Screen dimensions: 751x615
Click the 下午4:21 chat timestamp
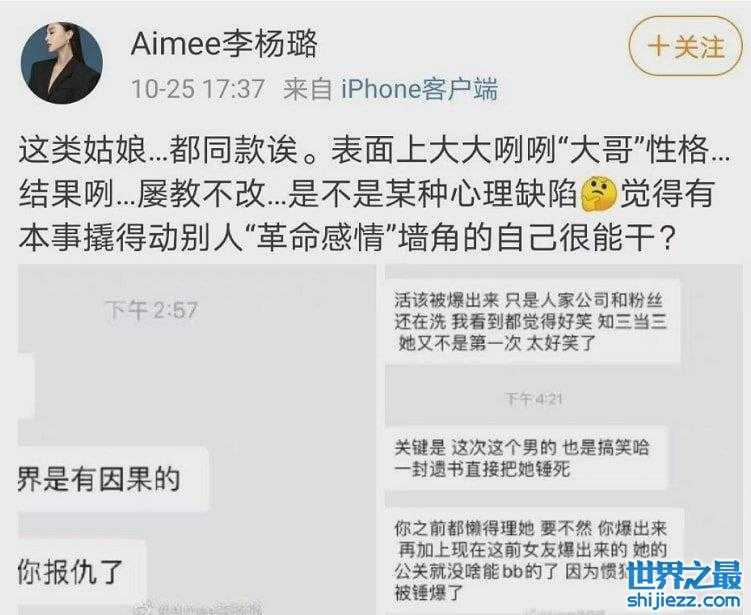pos(533,399)
